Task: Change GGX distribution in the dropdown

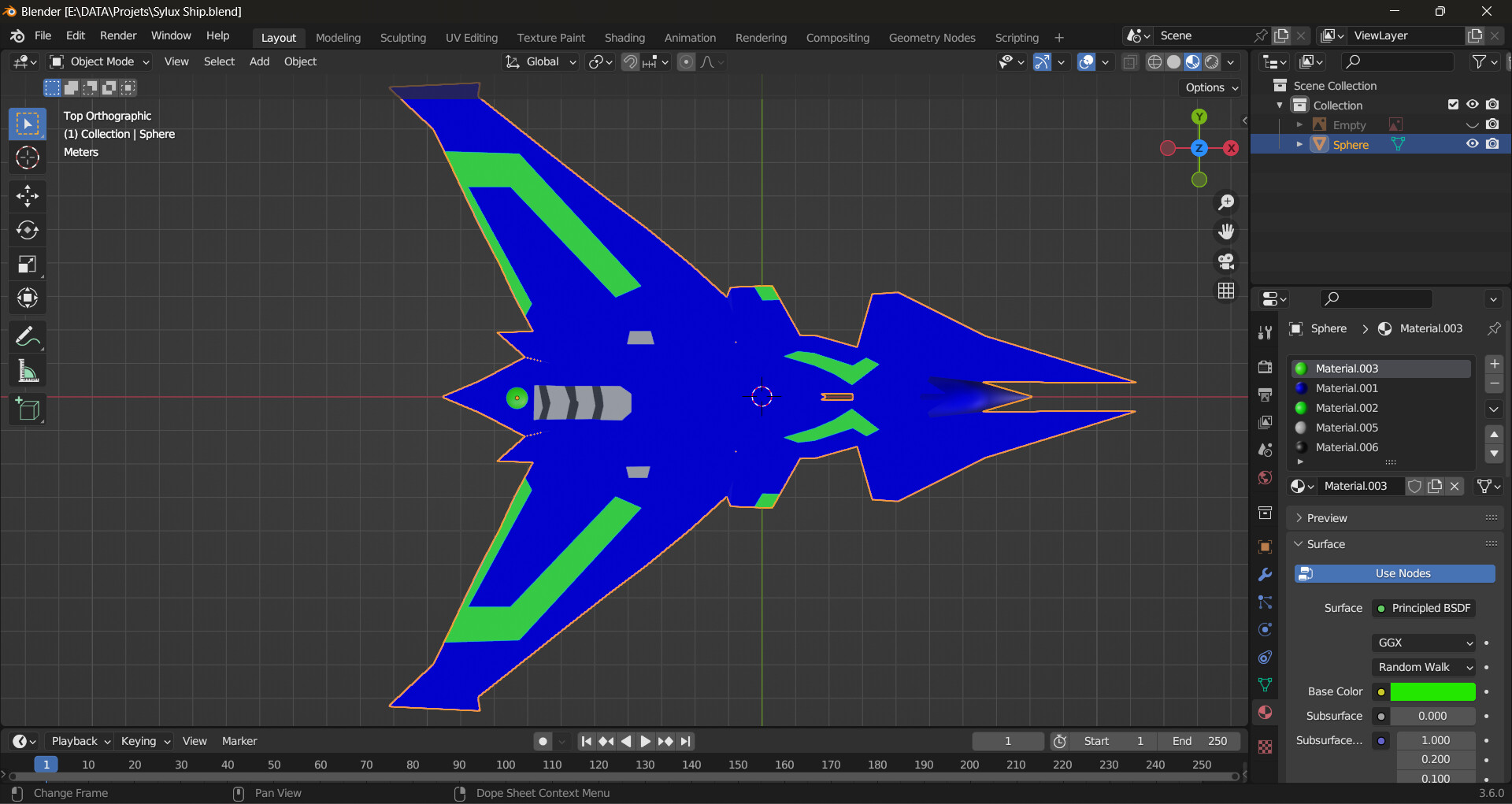Action: pyautogui.click(x=1423, y=643)
